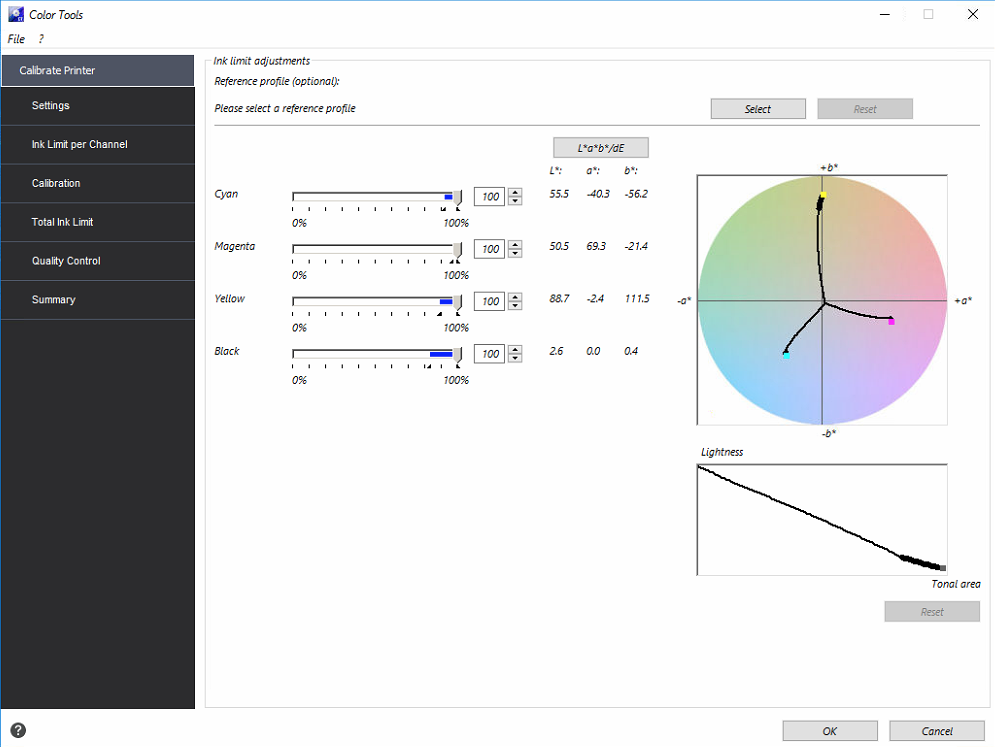Open the question mark help menu

(x=41, y=39)
